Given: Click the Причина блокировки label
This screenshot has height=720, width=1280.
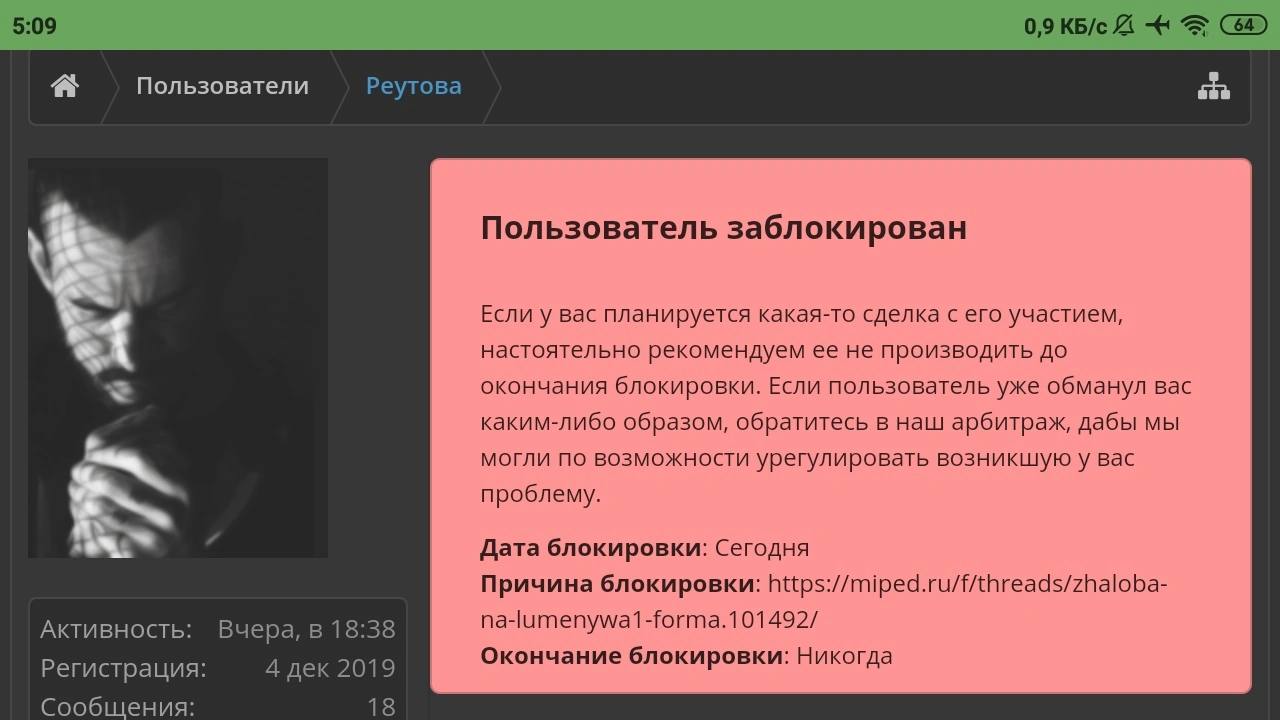Looking at the screenshot, I should click(617, 584).
